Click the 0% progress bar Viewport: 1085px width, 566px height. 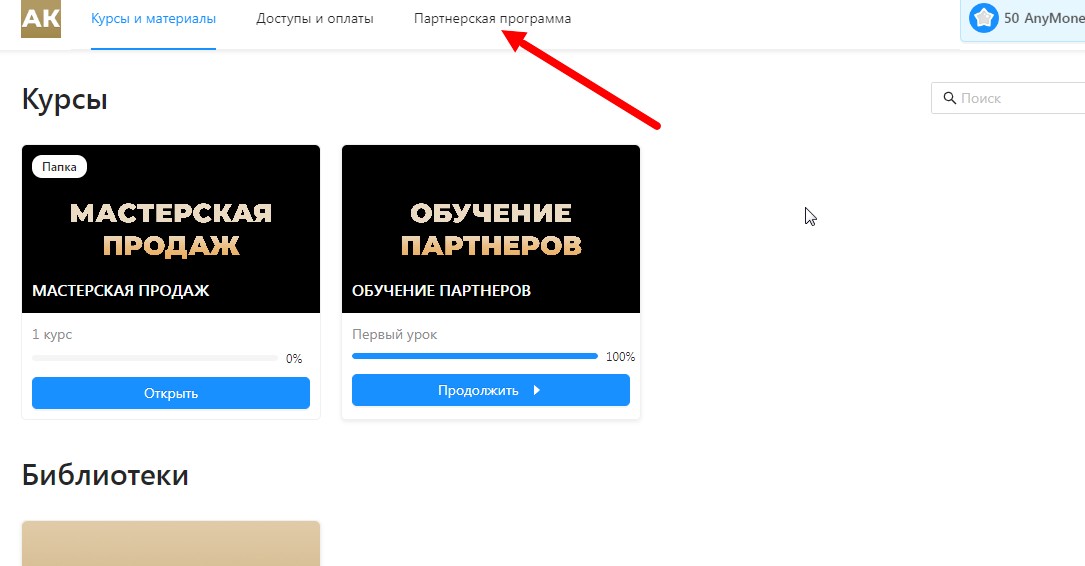pos(155,358)
